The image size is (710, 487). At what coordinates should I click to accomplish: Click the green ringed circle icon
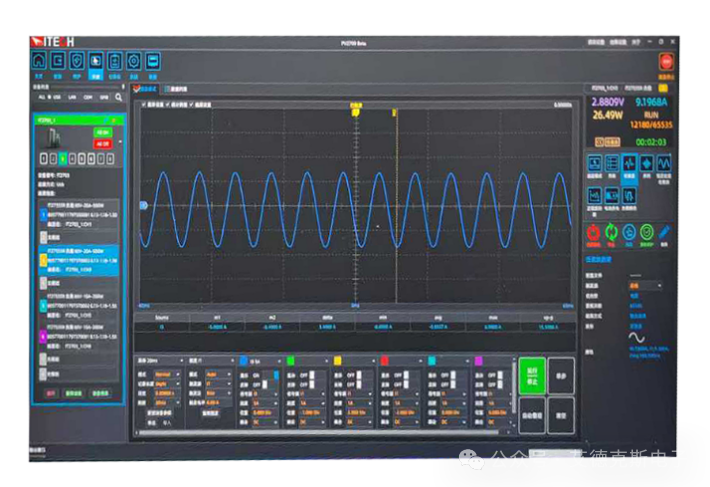click(x=647, y=233)
